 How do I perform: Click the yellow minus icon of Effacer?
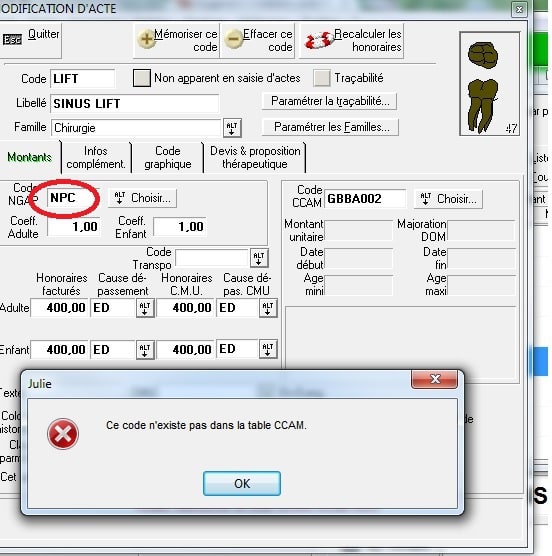tap(234, 39)
